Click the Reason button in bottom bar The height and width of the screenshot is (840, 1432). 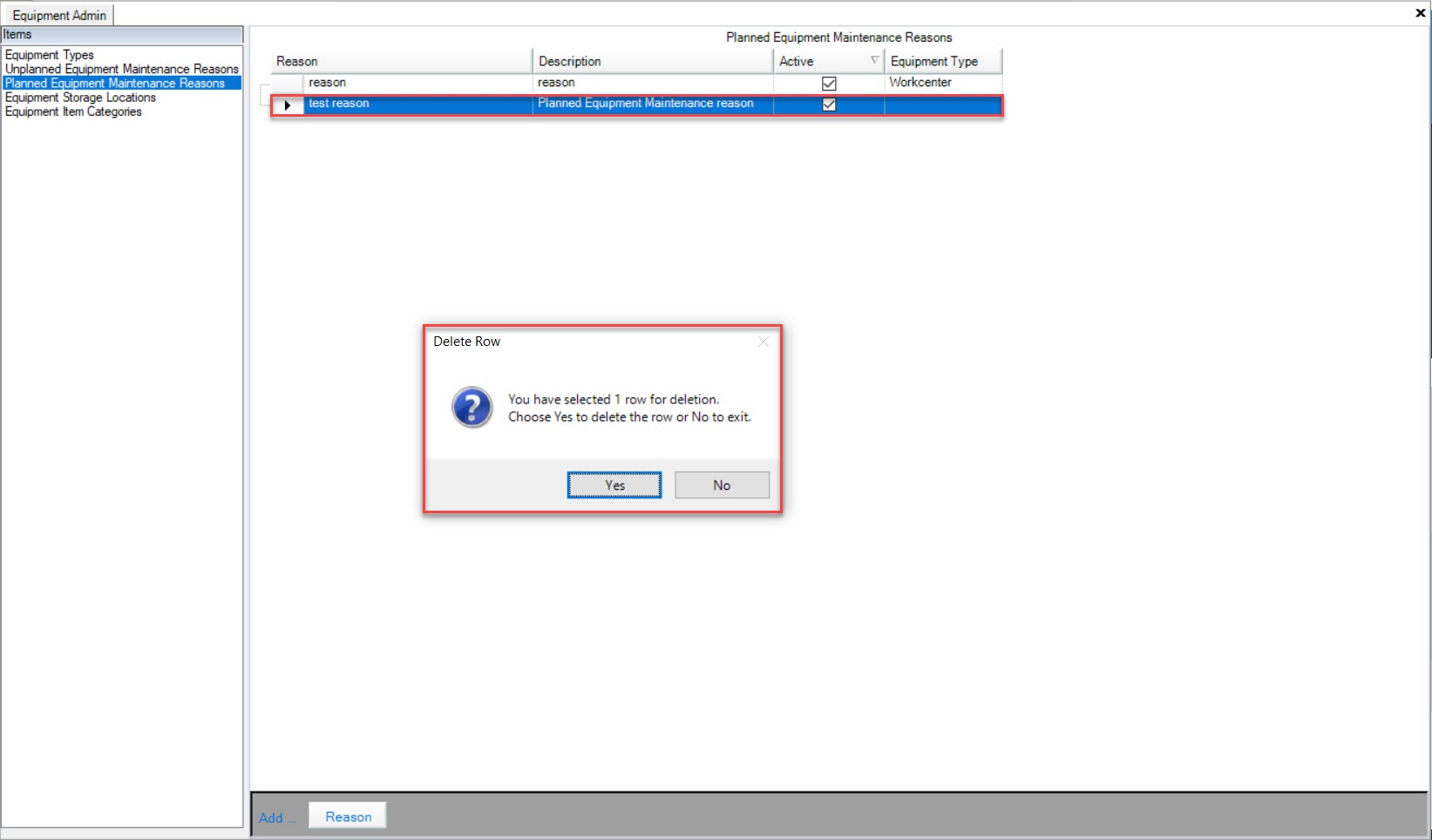pos(348,816)
